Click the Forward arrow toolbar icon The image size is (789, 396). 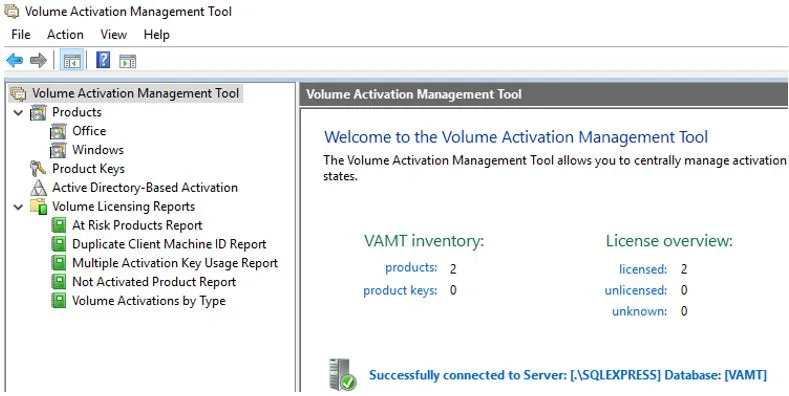point(38,61)
